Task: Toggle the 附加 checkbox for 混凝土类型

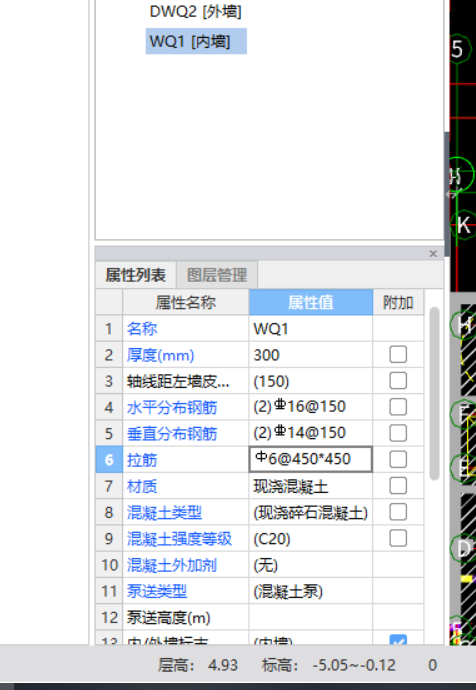Action: pos(398,512)
